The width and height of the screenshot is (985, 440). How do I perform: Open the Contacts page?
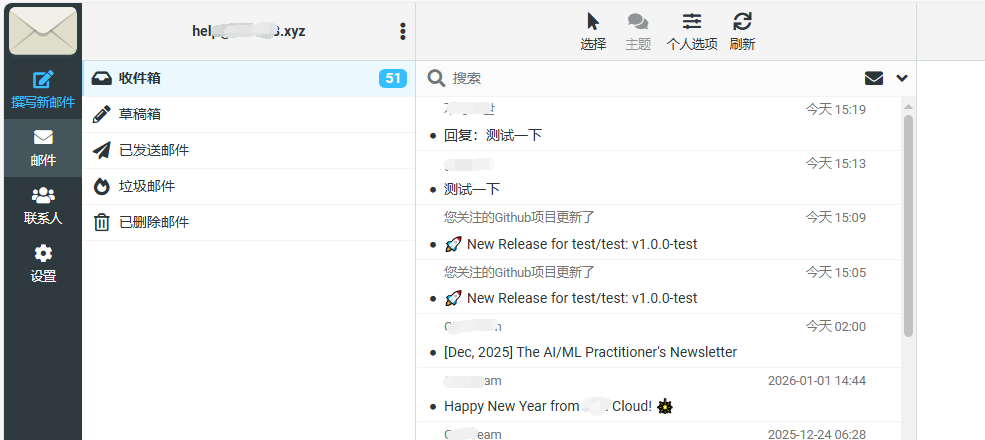tap(42, 204)
